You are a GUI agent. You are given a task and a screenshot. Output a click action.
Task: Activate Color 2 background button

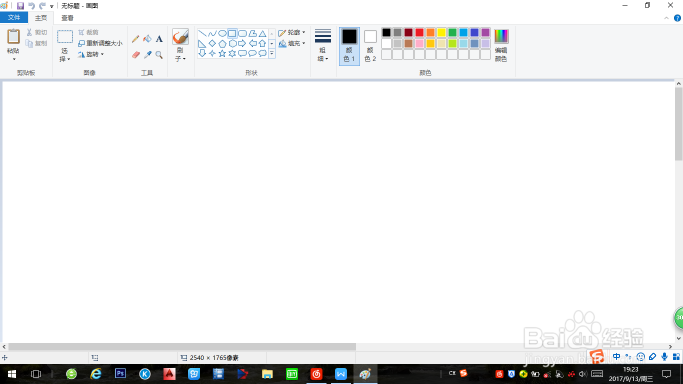tap(370, 46)
